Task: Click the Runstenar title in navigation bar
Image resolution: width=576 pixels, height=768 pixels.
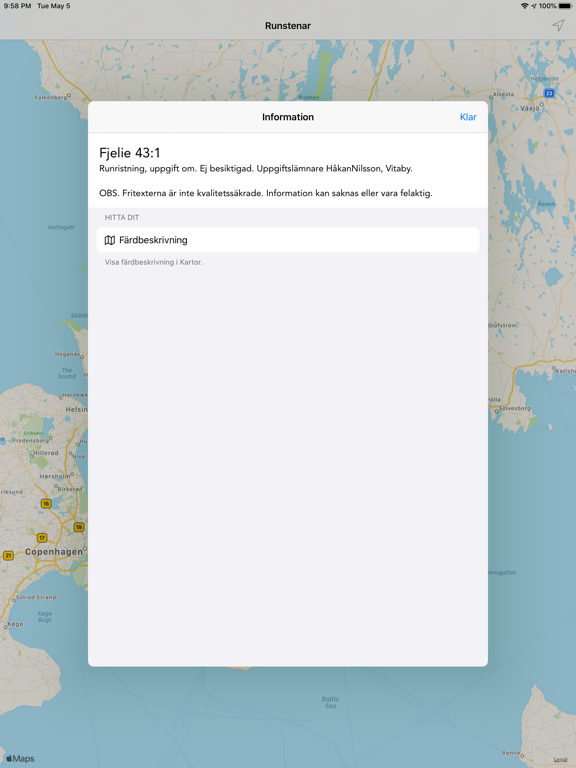Action: [x=288, y=25]
